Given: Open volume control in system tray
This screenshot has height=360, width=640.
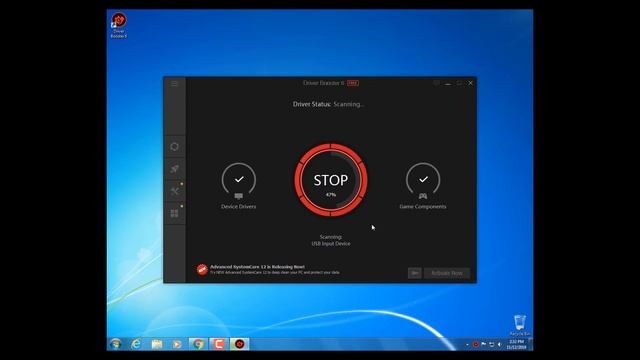Looking at the screenshot, I should [499, 344].
